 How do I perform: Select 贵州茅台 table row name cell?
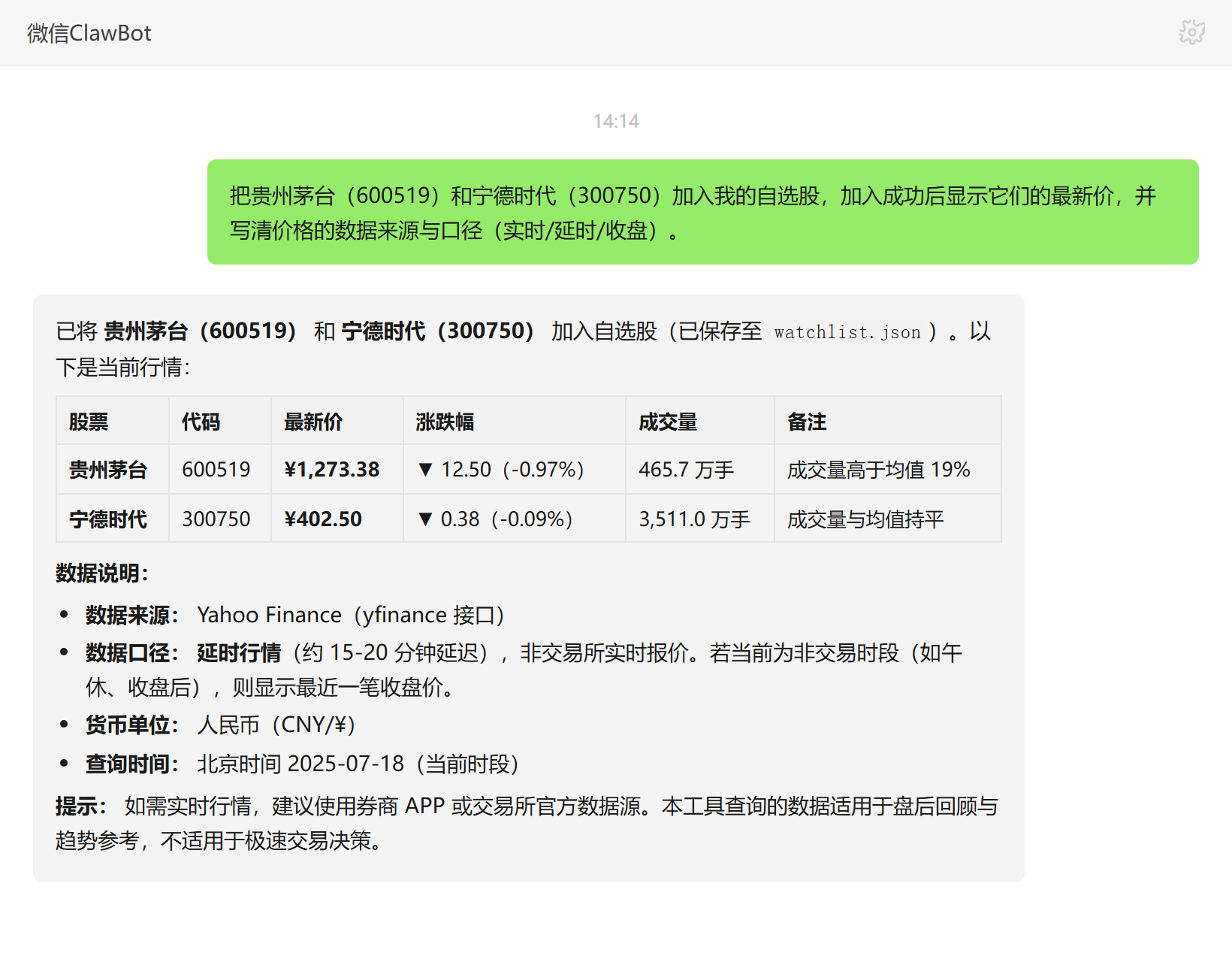point(113,470)
